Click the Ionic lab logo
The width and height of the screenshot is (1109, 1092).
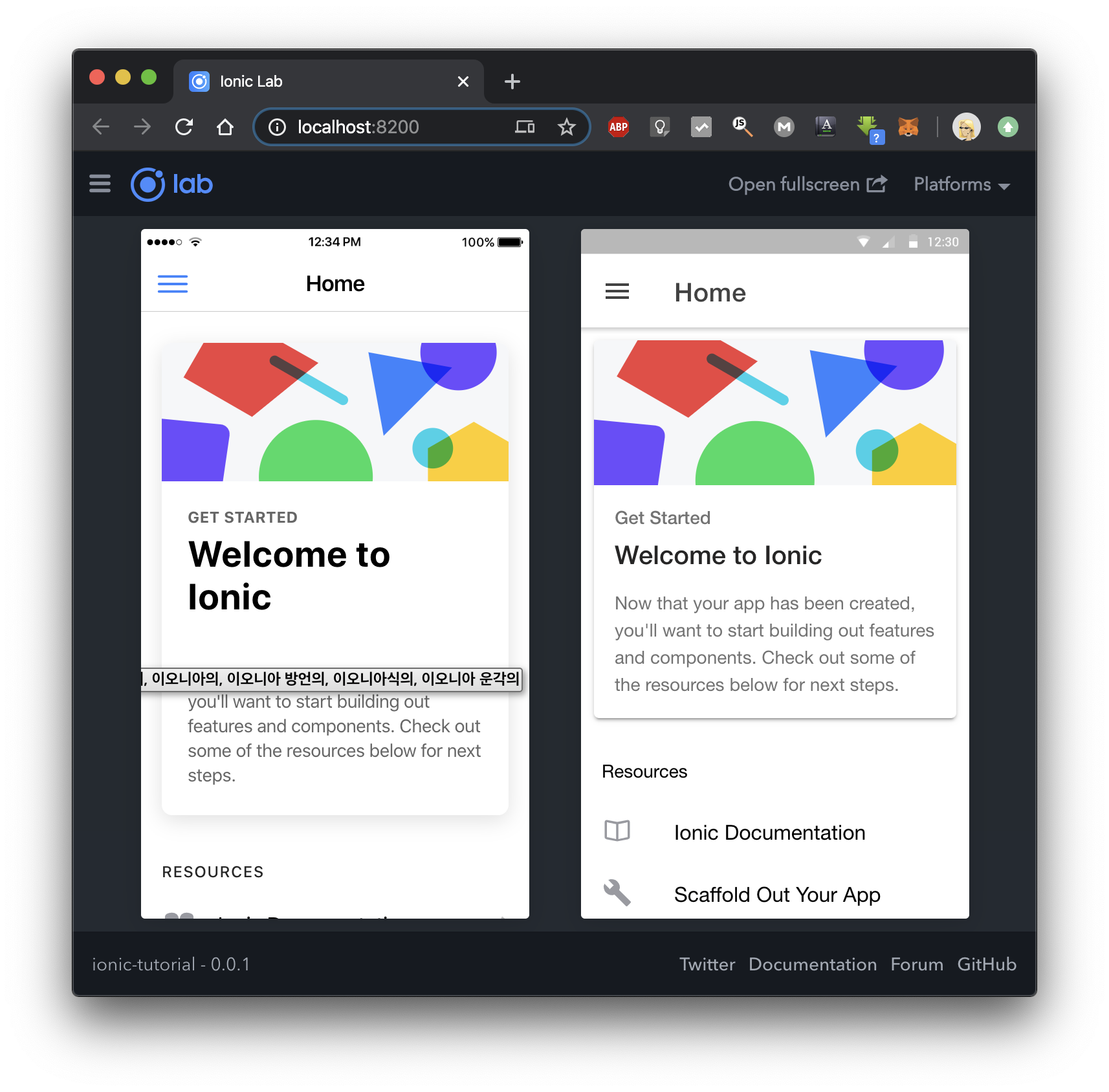[172, 184]
